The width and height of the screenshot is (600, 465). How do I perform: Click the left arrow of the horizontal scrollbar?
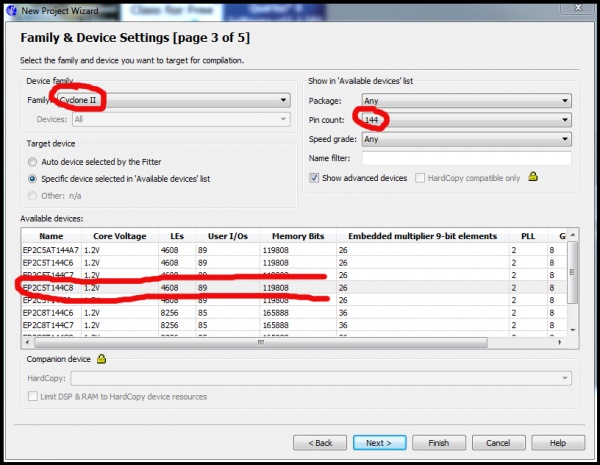point(27,342)
